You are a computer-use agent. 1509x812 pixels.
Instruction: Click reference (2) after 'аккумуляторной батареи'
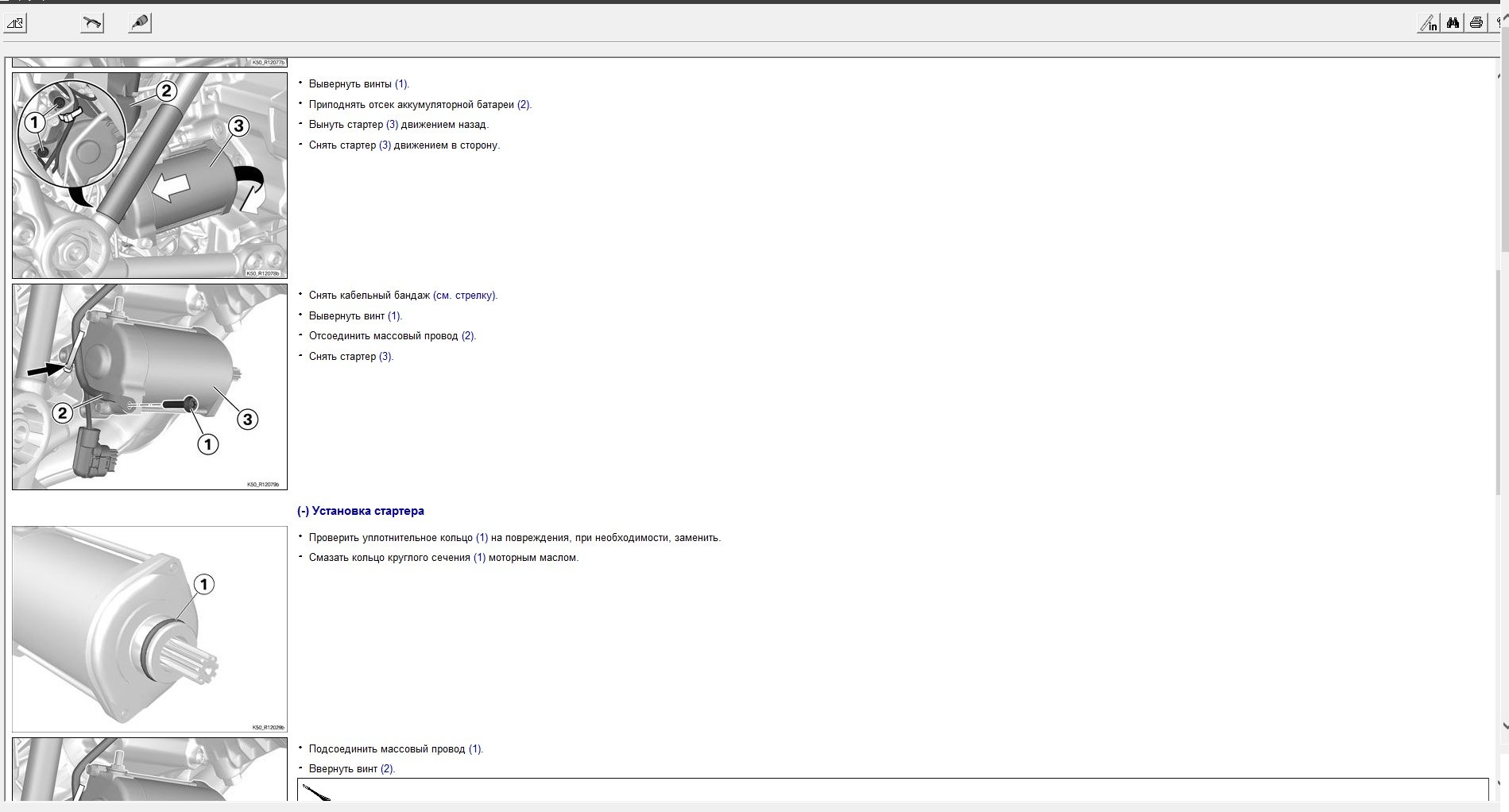(524, 105)
